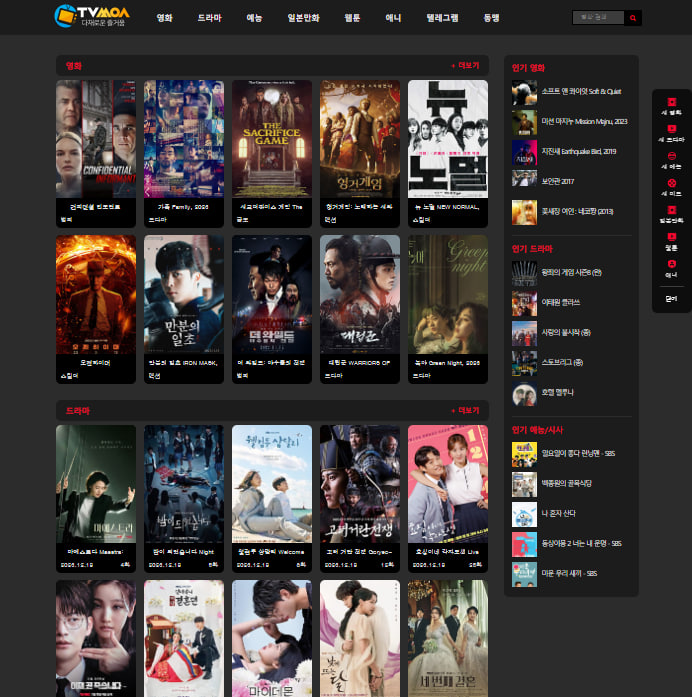Close the floating sidebar with 닫기
The width and height of the screenshot is (692, 697).
[672, 299]
